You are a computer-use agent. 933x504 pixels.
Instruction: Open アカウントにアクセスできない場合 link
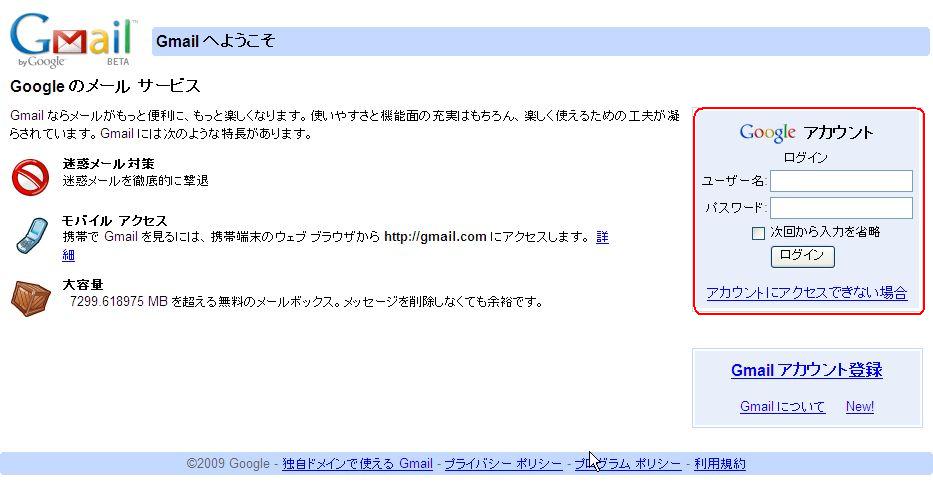point(806,293)
